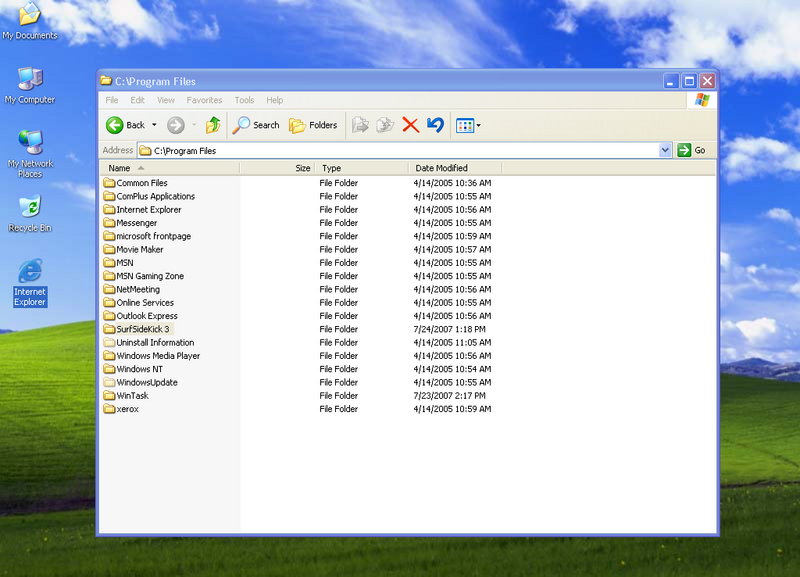Viewport: 800px width, 577px height.
Task: Select the NetMeeting folder
Action: (132, 289)
